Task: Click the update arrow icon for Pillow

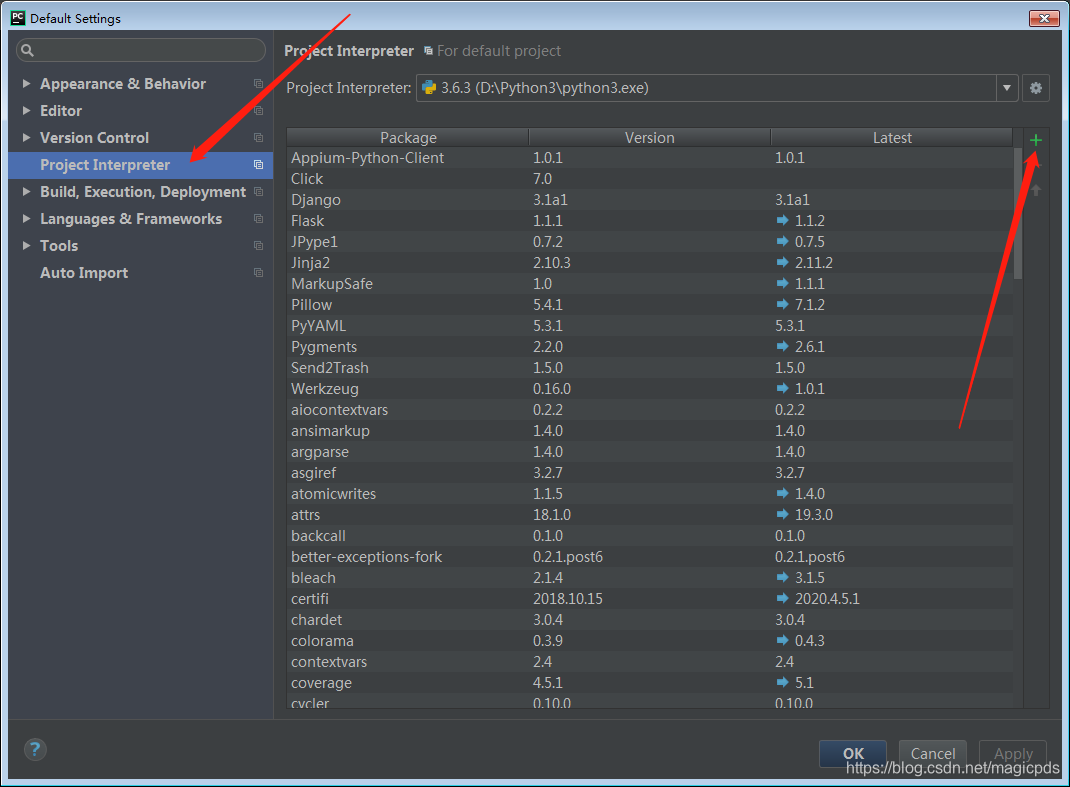Action: [x=782, y=304]
